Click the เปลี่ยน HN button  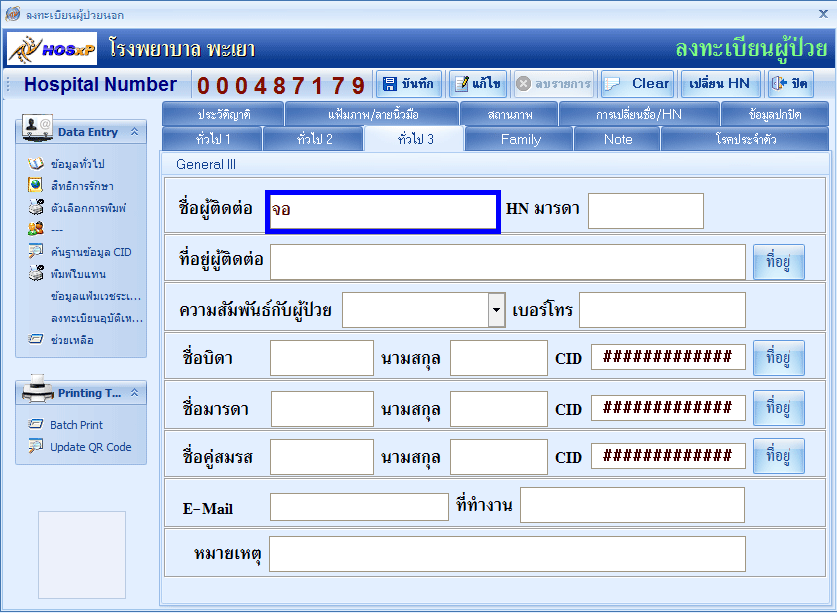click(720, 84)
